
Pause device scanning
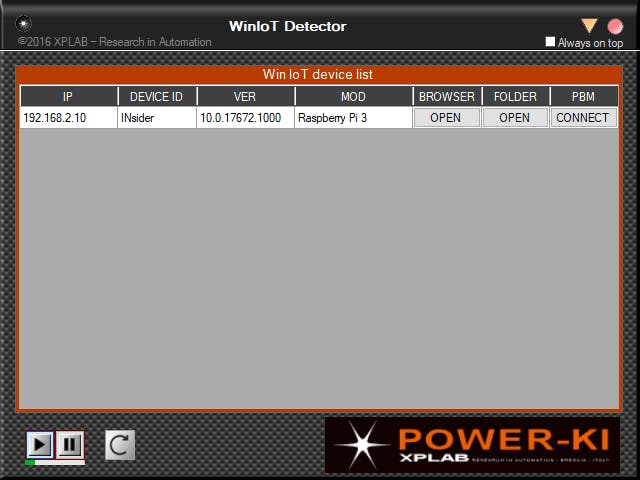click(70, 444)
